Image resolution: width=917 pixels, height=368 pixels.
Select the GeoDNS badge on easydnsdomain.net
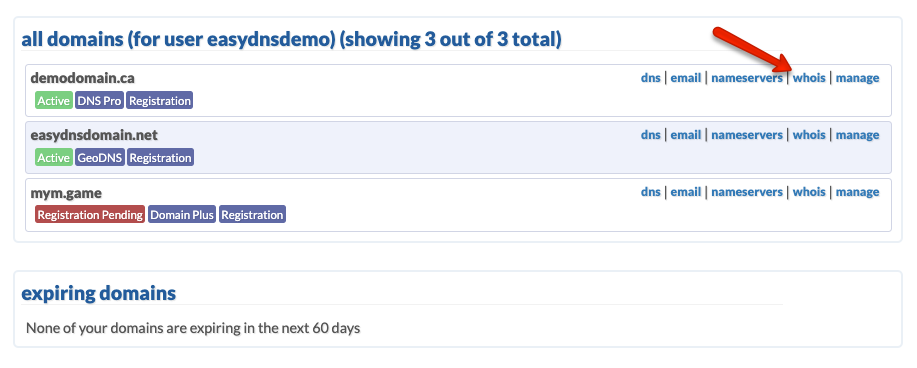tap(99, 158)
